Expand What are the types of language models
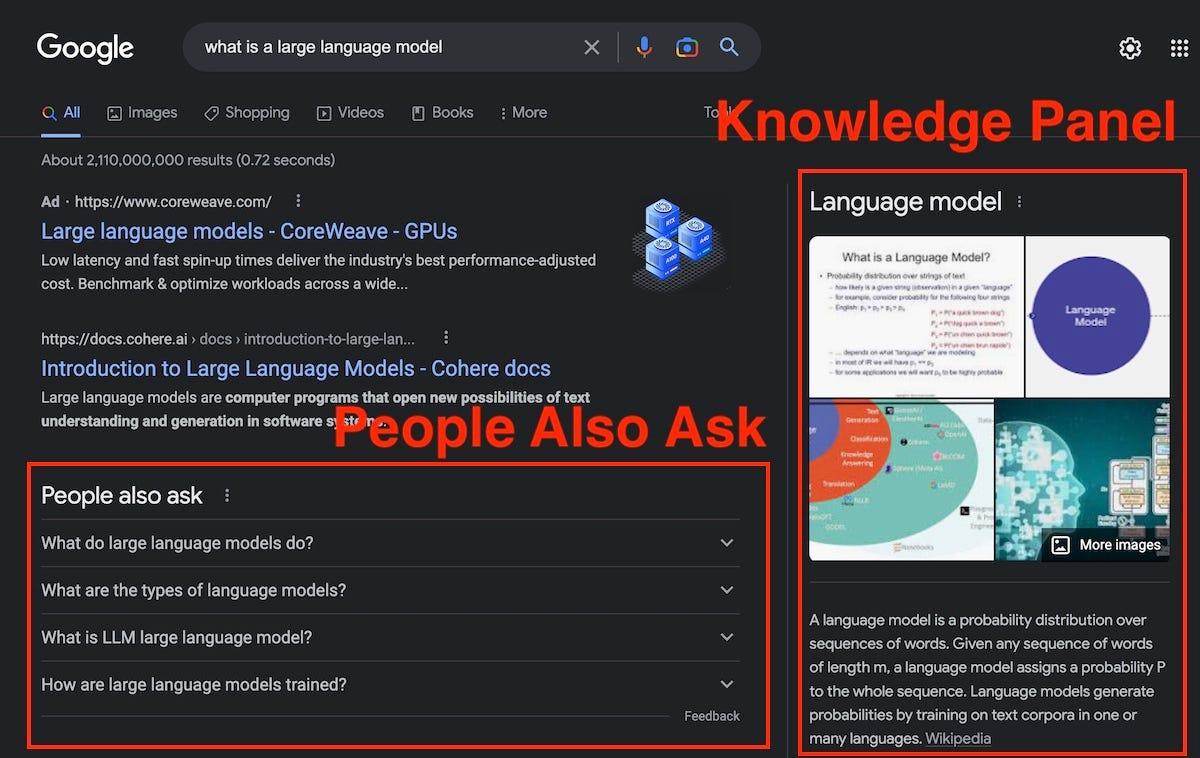Image resolution: width=1200 pixels, height=758 pixels. [x=390, y=590]
